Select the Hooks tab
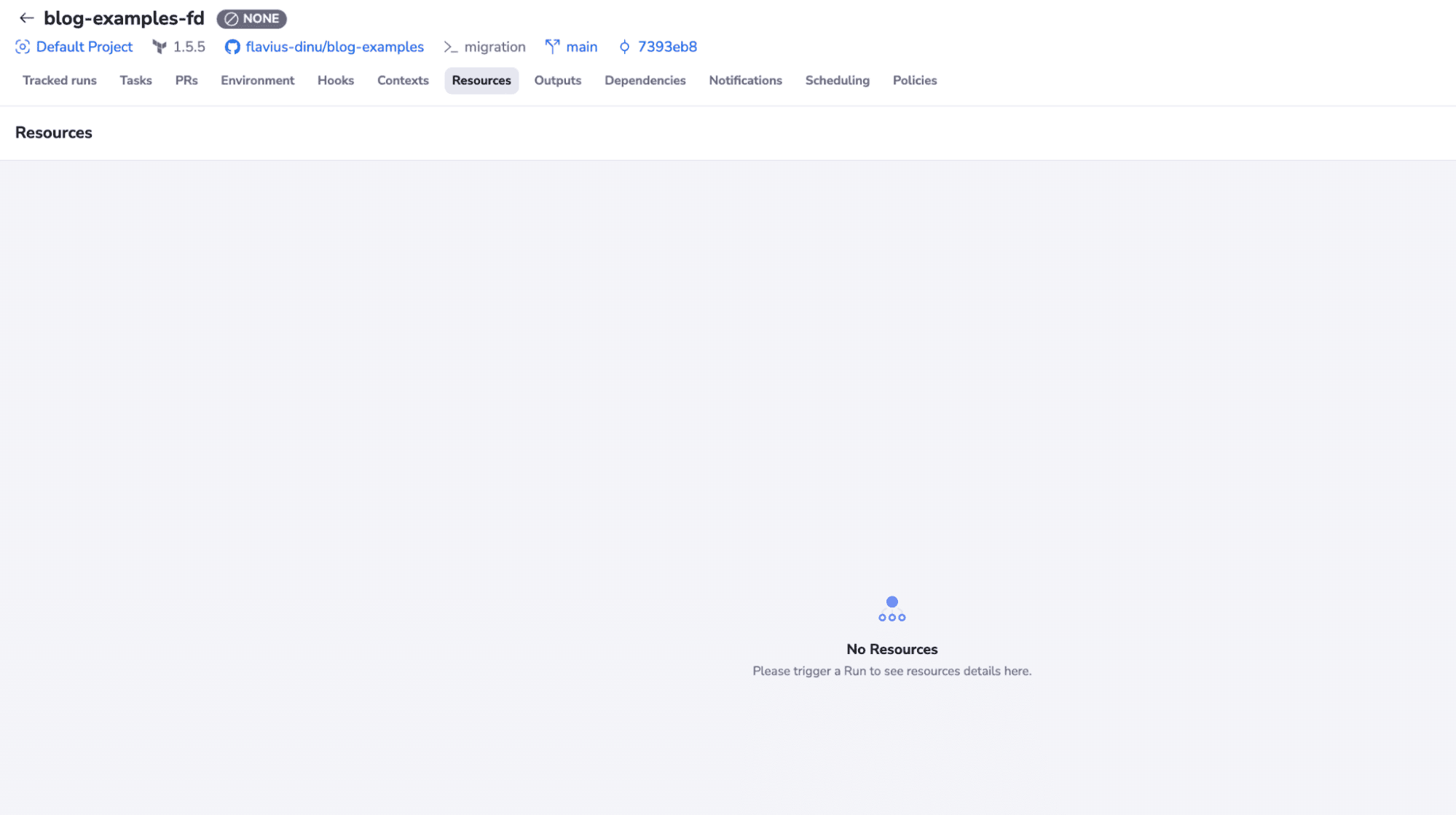The width and height of the screenshot is (1456, 815). 336,80
